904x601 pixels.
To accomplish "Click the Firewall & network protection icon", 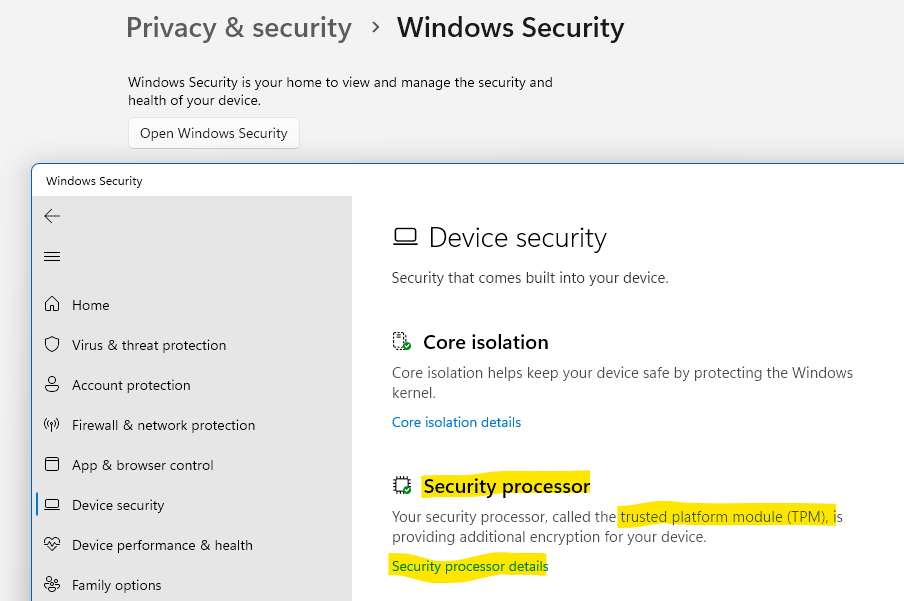I will tap(52, 425).
